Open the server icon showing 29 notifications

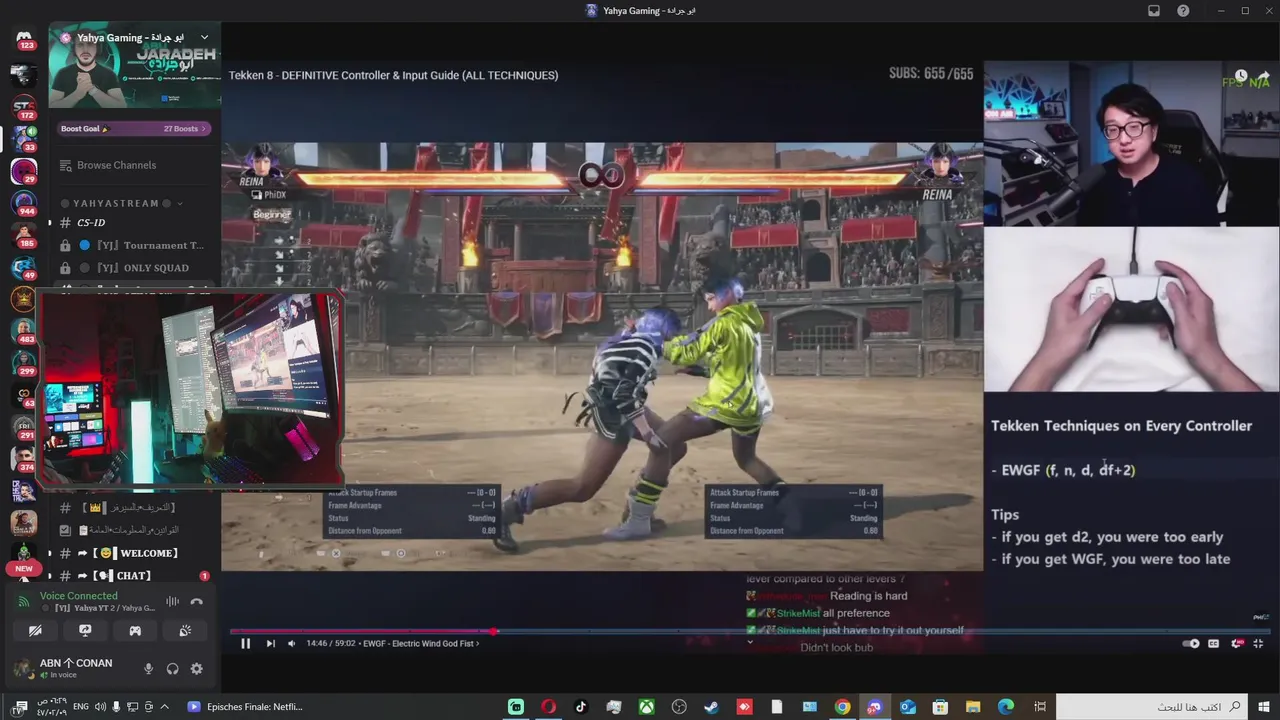coord(24,170)
